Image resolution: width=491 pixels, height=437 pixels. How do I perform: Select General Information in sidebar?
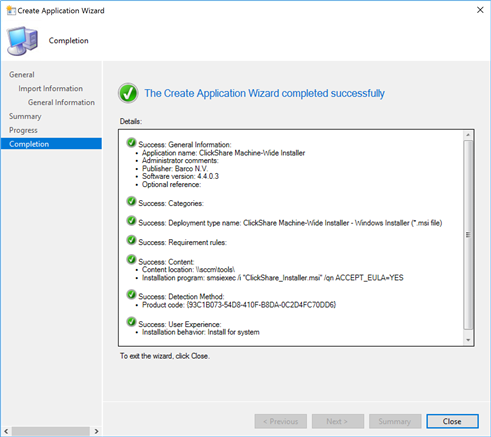[x=61, y=102]
